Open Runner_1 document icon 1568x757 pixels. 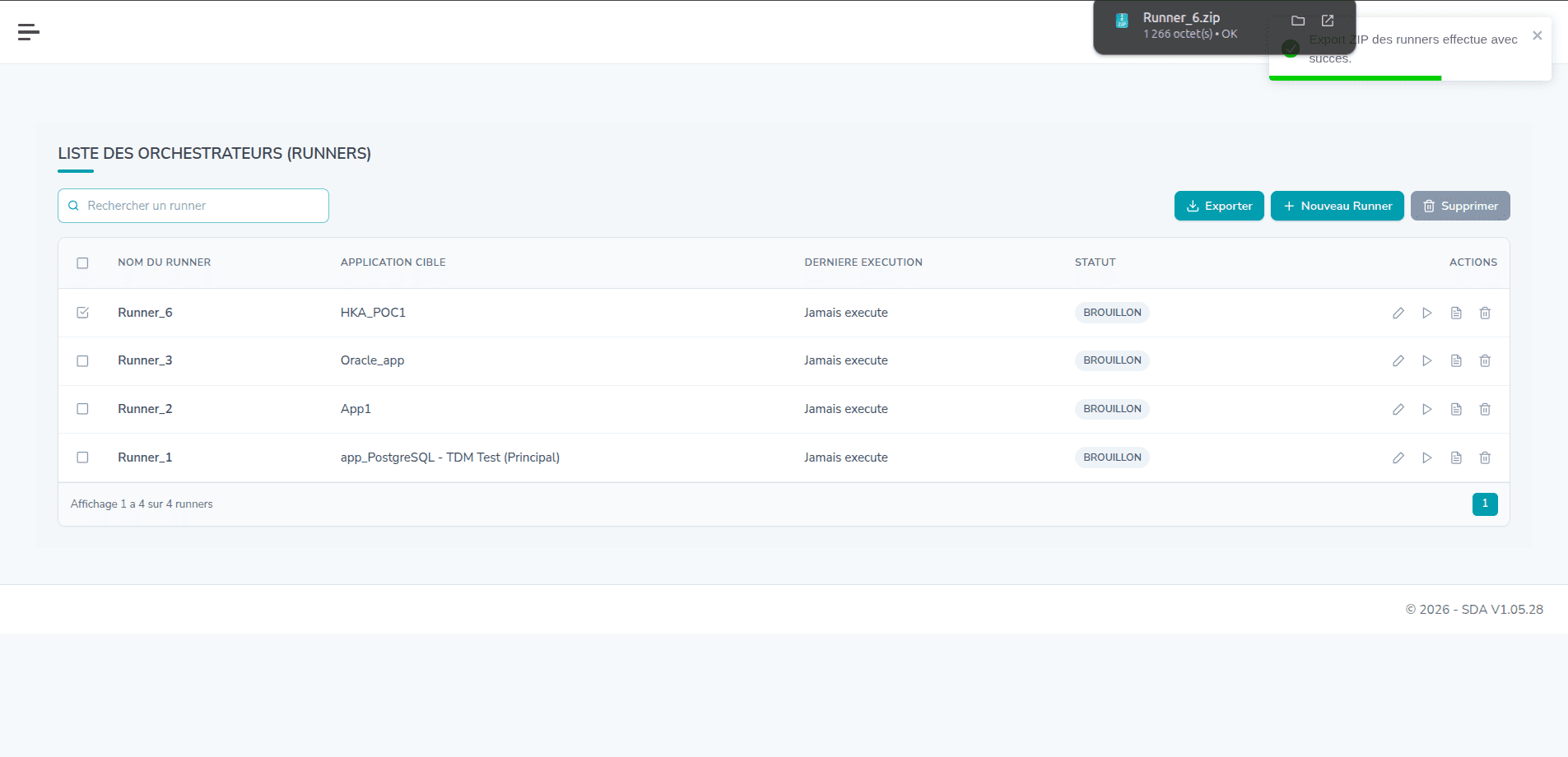(1456, 457)
